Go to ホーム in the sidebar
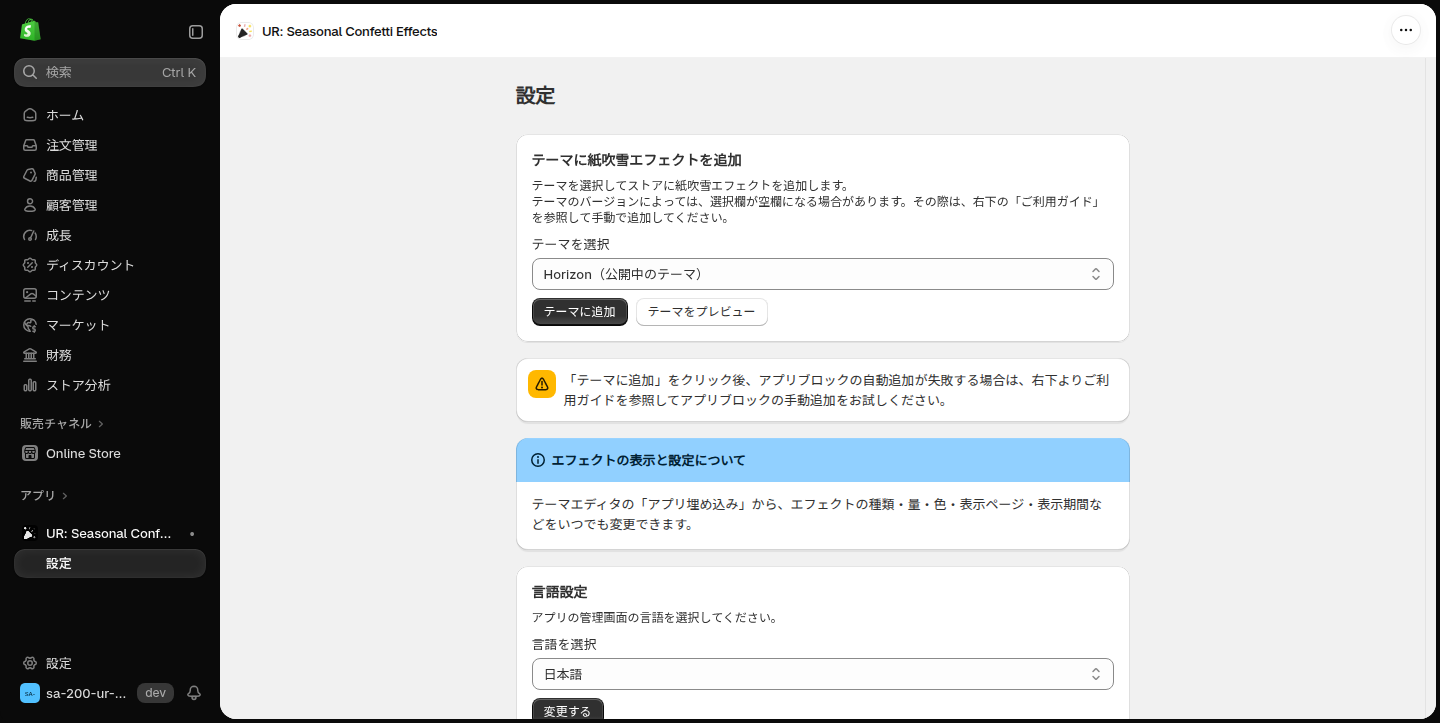The image size is (1440, 723). tap(110, 115)
